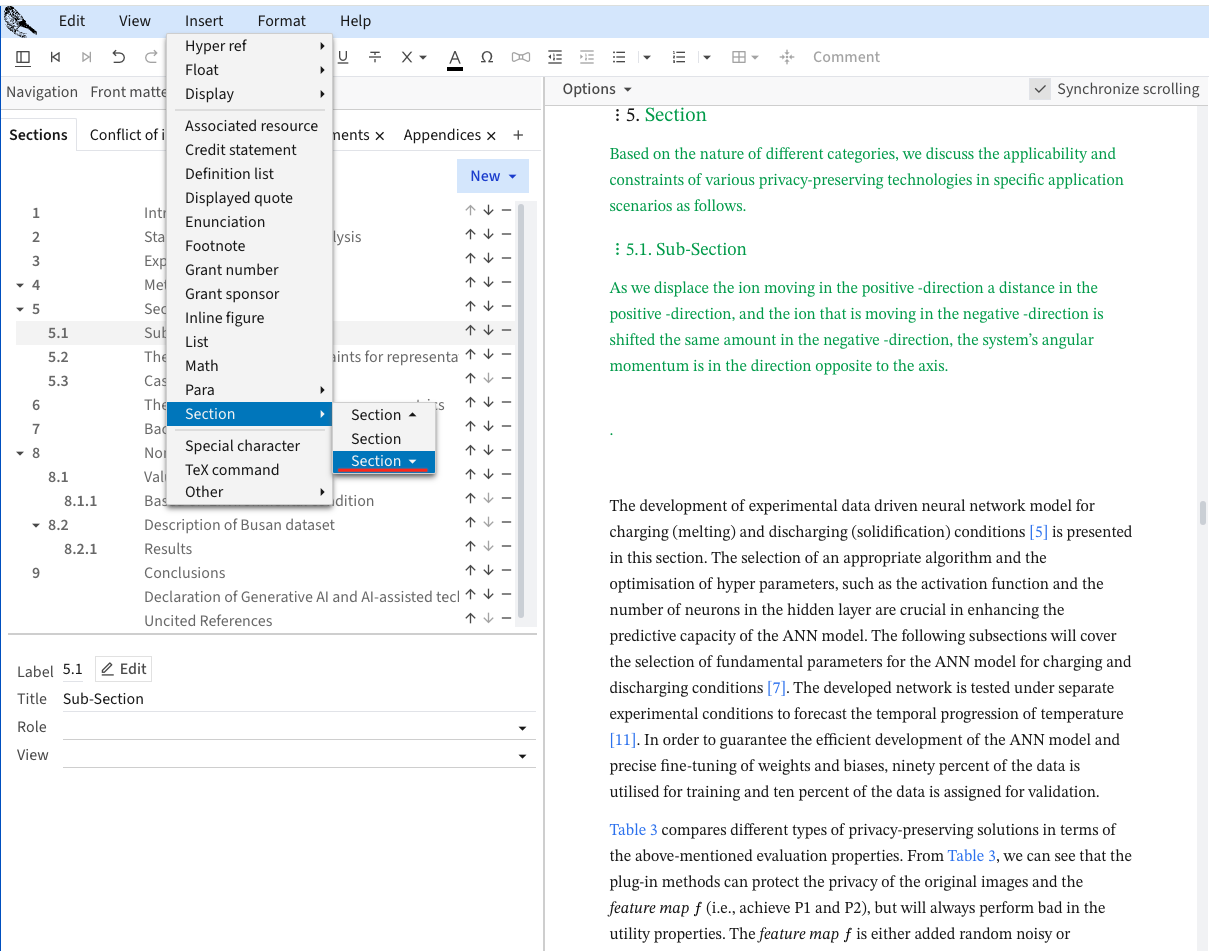Toggle the sidebar panel layout icon
This screenshot has height=951, width=1209.
click(x=23, y=57)
